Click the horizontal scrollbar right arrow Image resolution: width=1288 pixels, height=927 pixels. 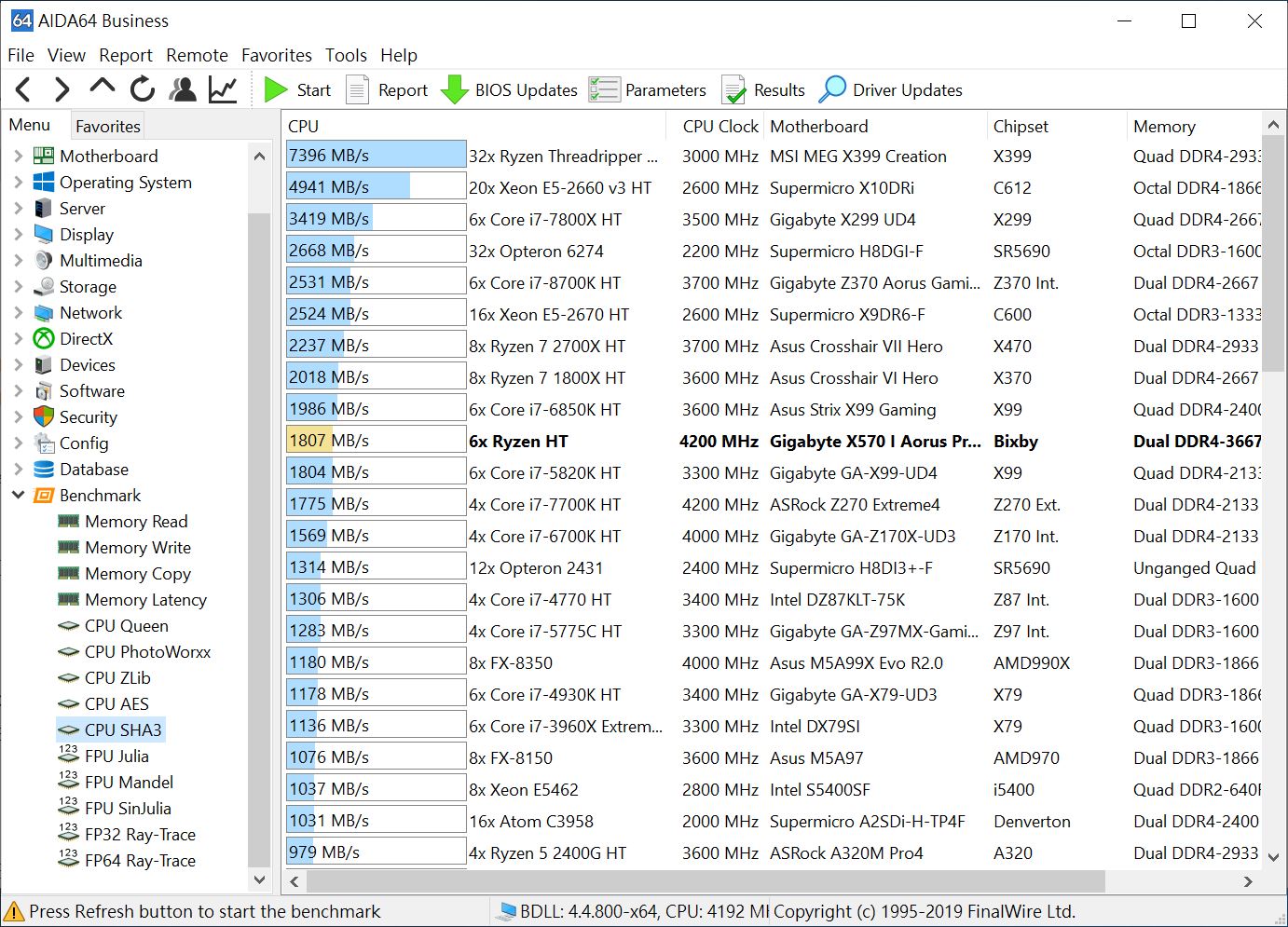(x=1249, y=881)
